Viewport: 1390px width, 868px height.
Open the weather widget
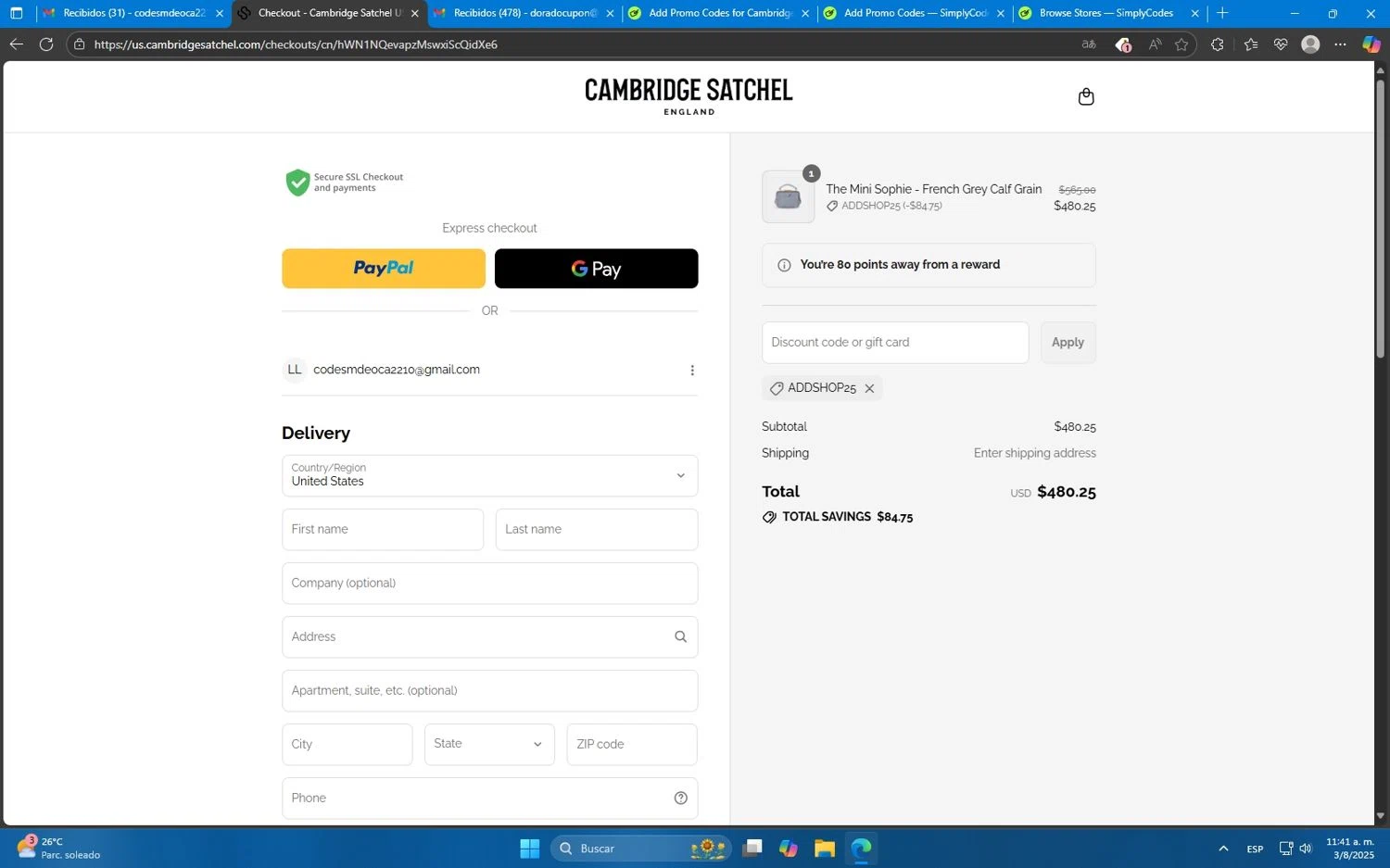pos(57,848)
